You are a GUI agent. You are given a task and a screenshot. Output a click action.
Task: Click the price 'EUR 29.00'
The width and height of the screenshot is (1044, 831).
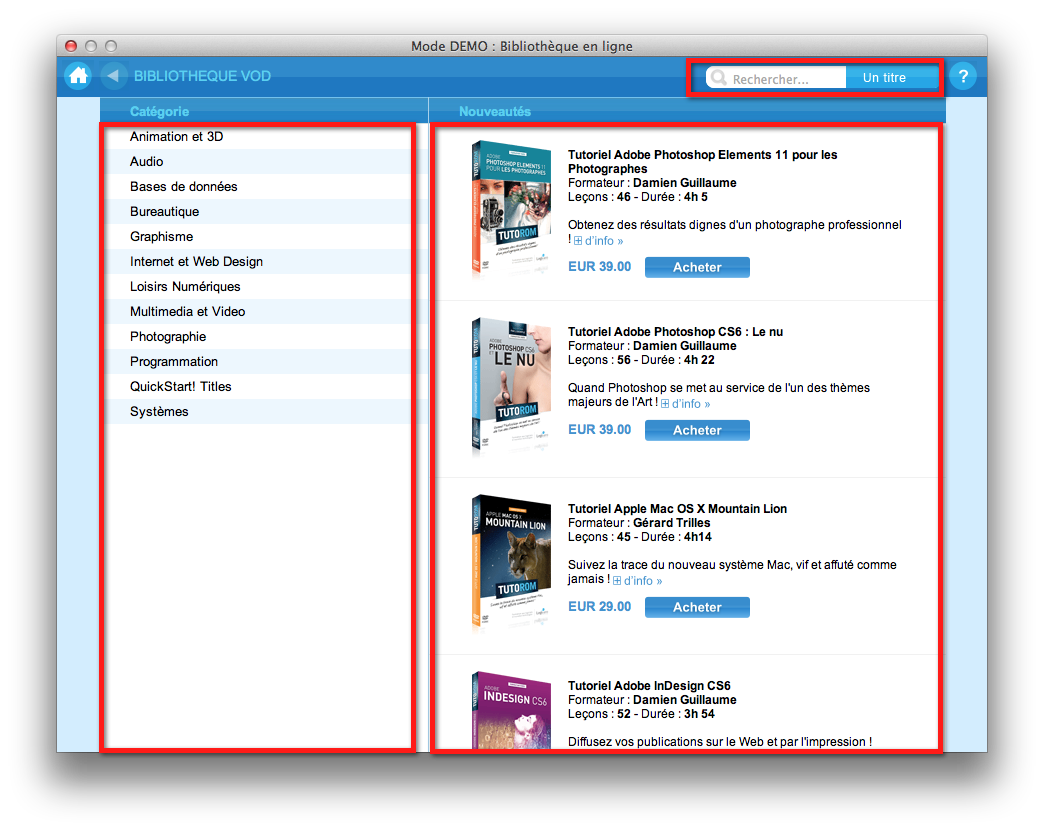point(599,607)
